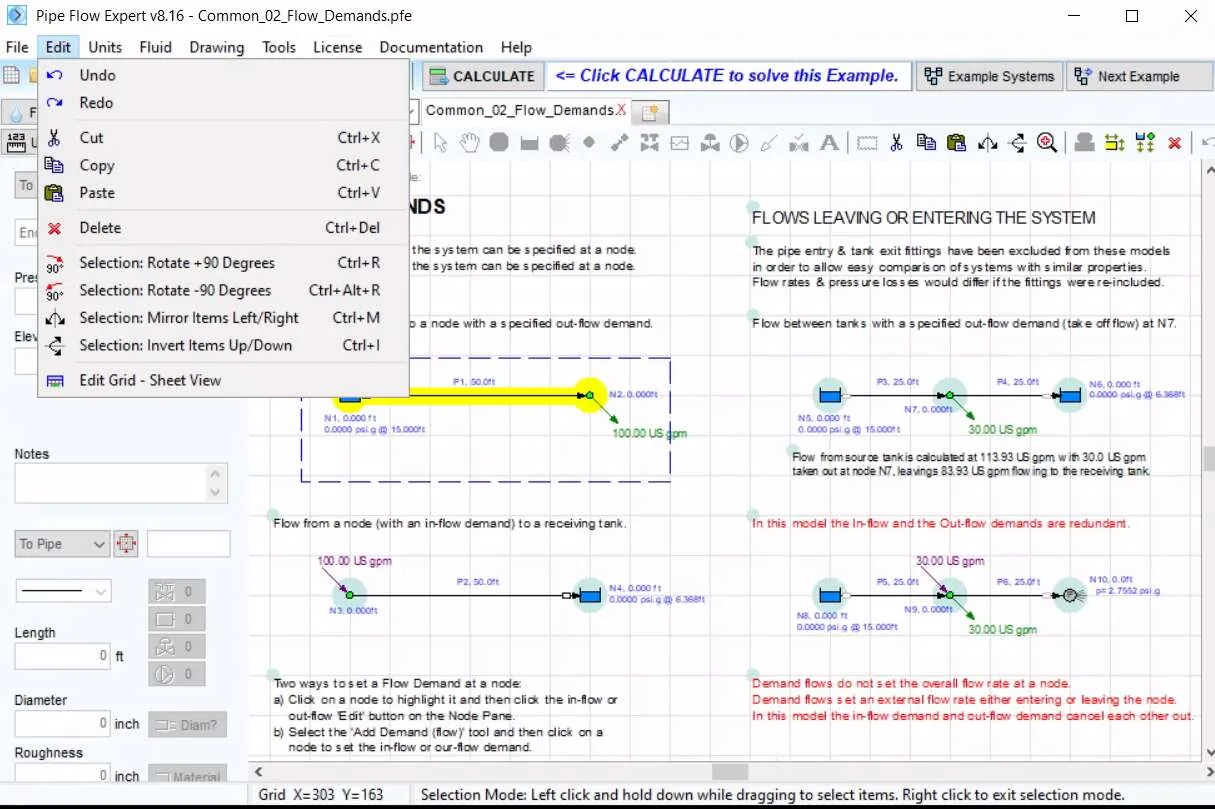Activate the dashed rectangle selection tool
The image size is (1215, 809).
pos(867,143)
